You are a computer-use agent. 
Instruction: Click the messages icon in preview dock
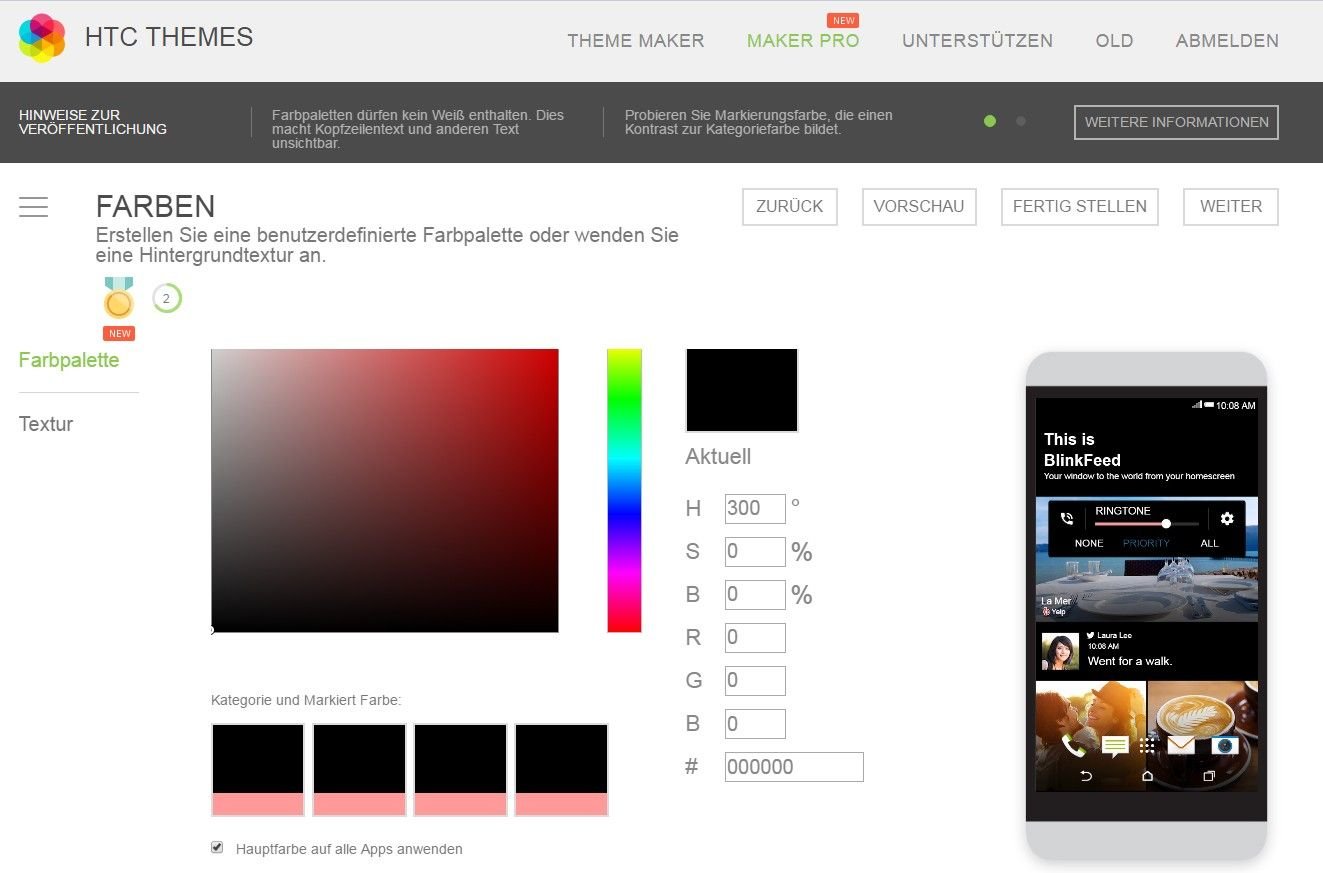tap(1115, 746)
